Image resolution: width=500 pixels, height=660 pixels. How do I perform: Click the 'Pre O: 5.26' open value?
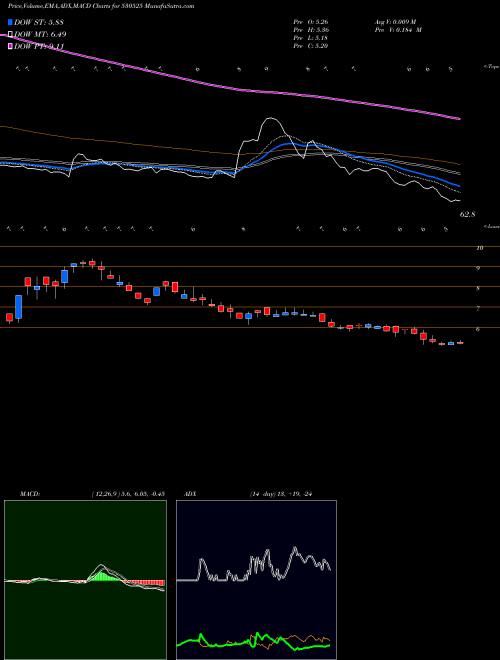(311, 22)
